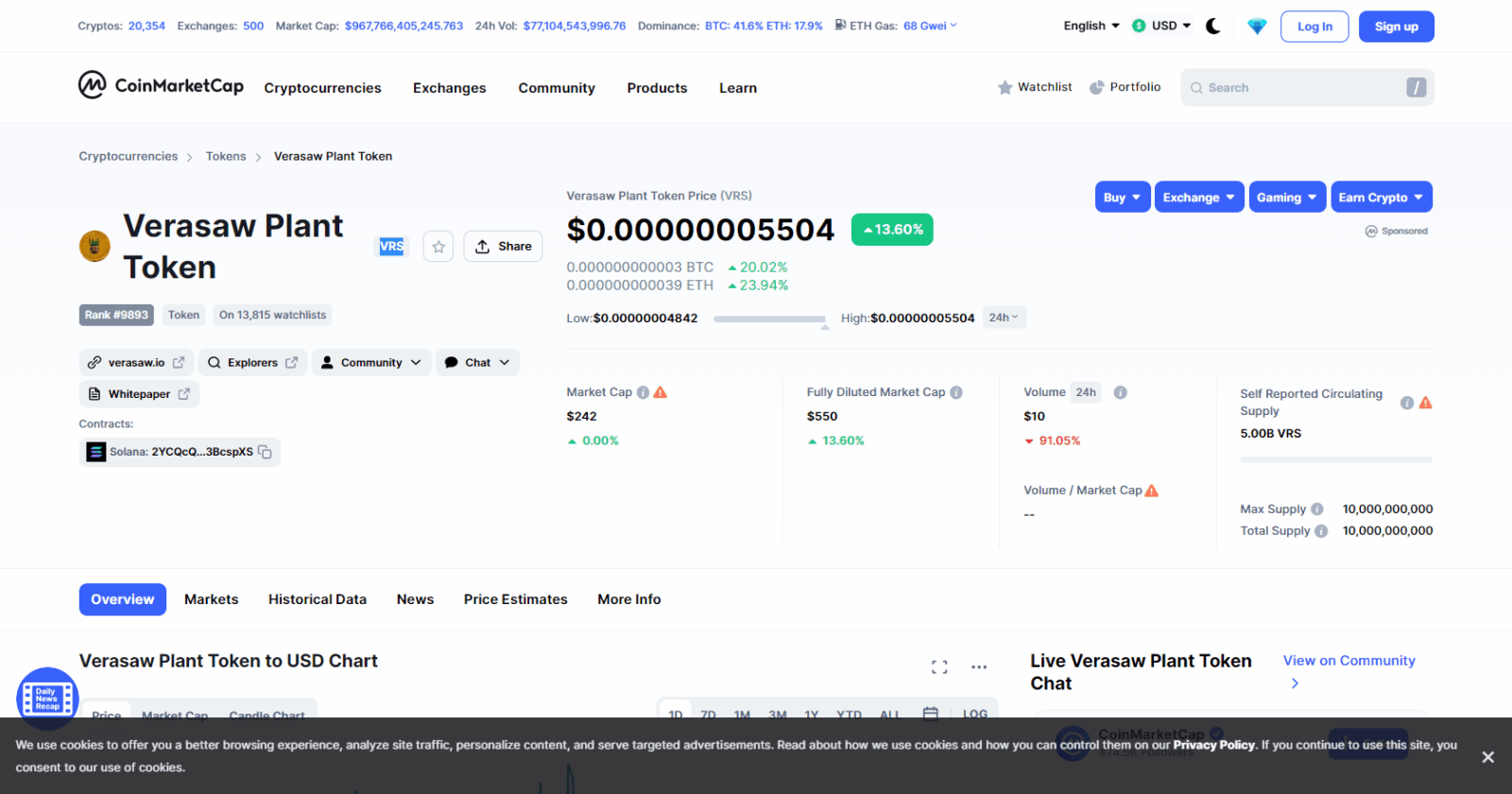Open the USD currency dropdown
This screenshot has height=794, width=1512.
coord(1161,26)
